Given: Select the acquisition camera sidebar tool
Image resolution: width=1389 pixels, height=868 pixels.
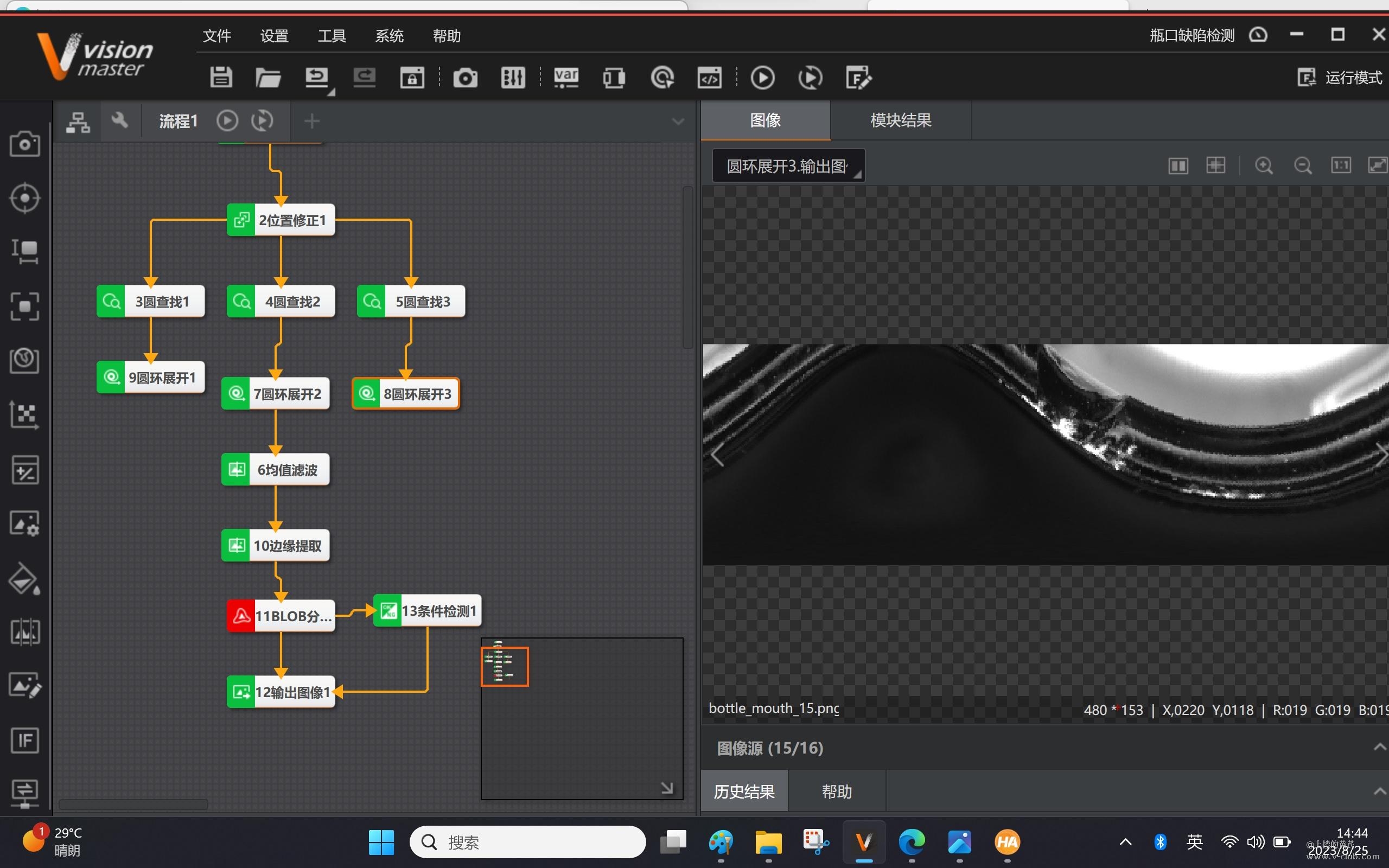Looking at the screenshot, I should pyautogui.click(x=24, y=144).
